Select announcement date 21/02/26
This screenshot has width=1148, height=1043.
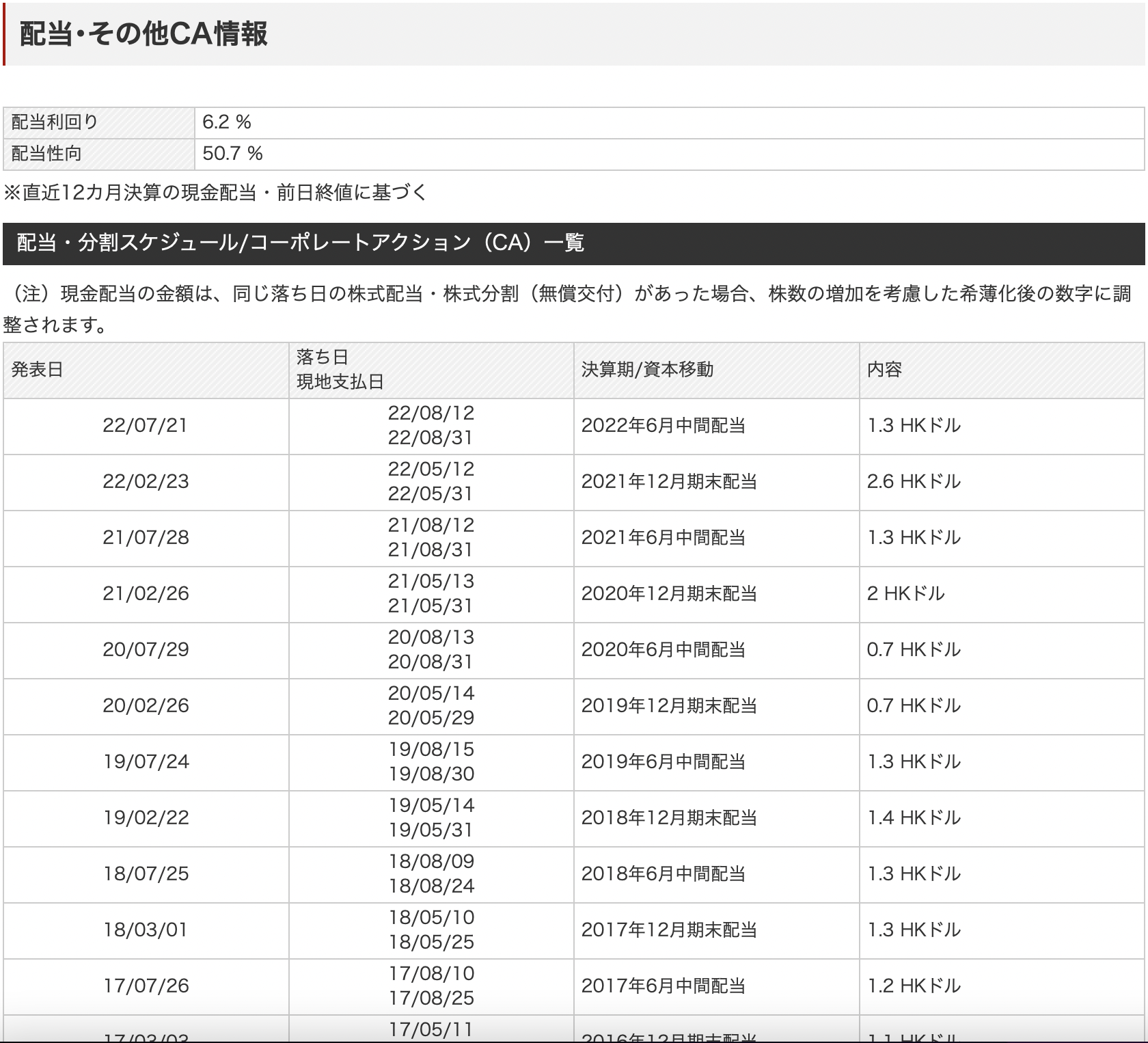coord(146,594)
